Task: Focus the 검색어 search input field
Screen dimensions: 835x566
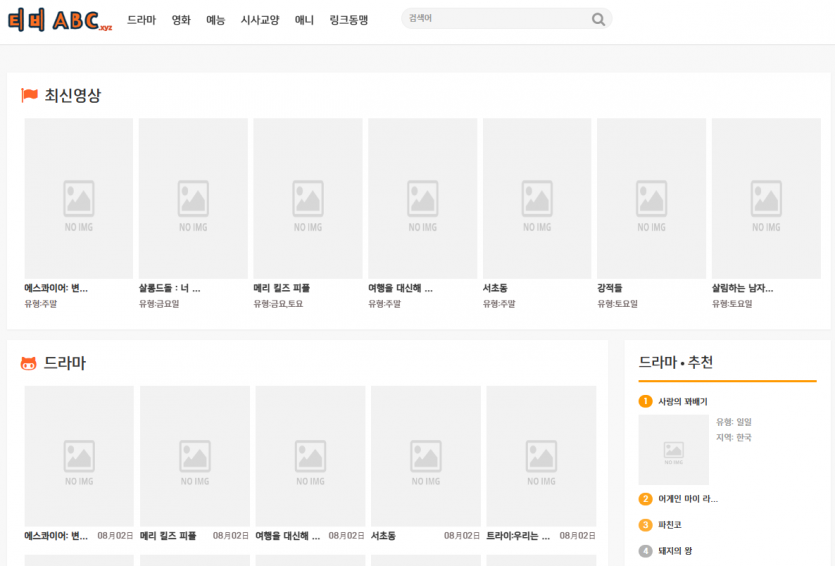Action: tap(495, 19)
